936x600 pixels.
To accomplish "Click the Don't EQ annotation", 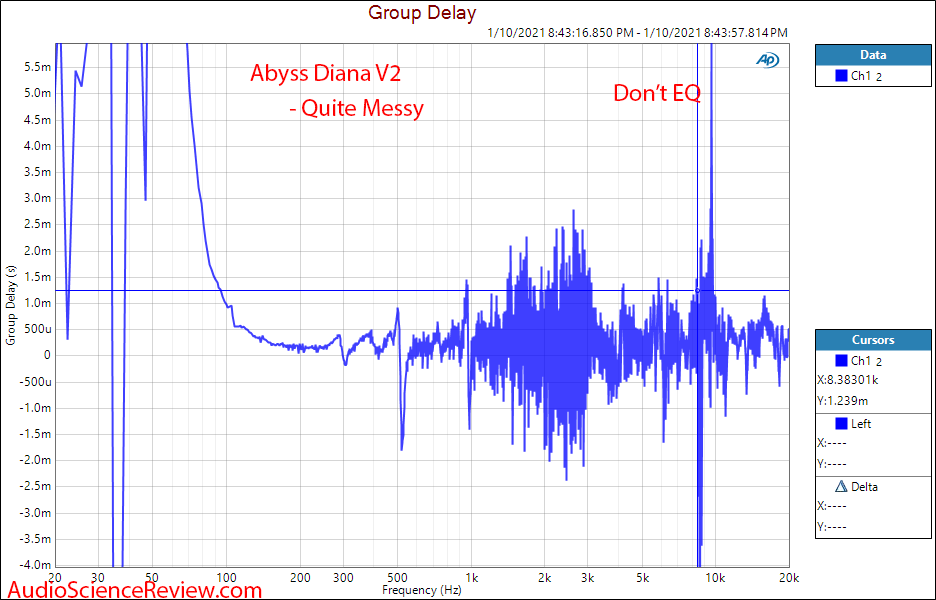I will coord(657,93).
